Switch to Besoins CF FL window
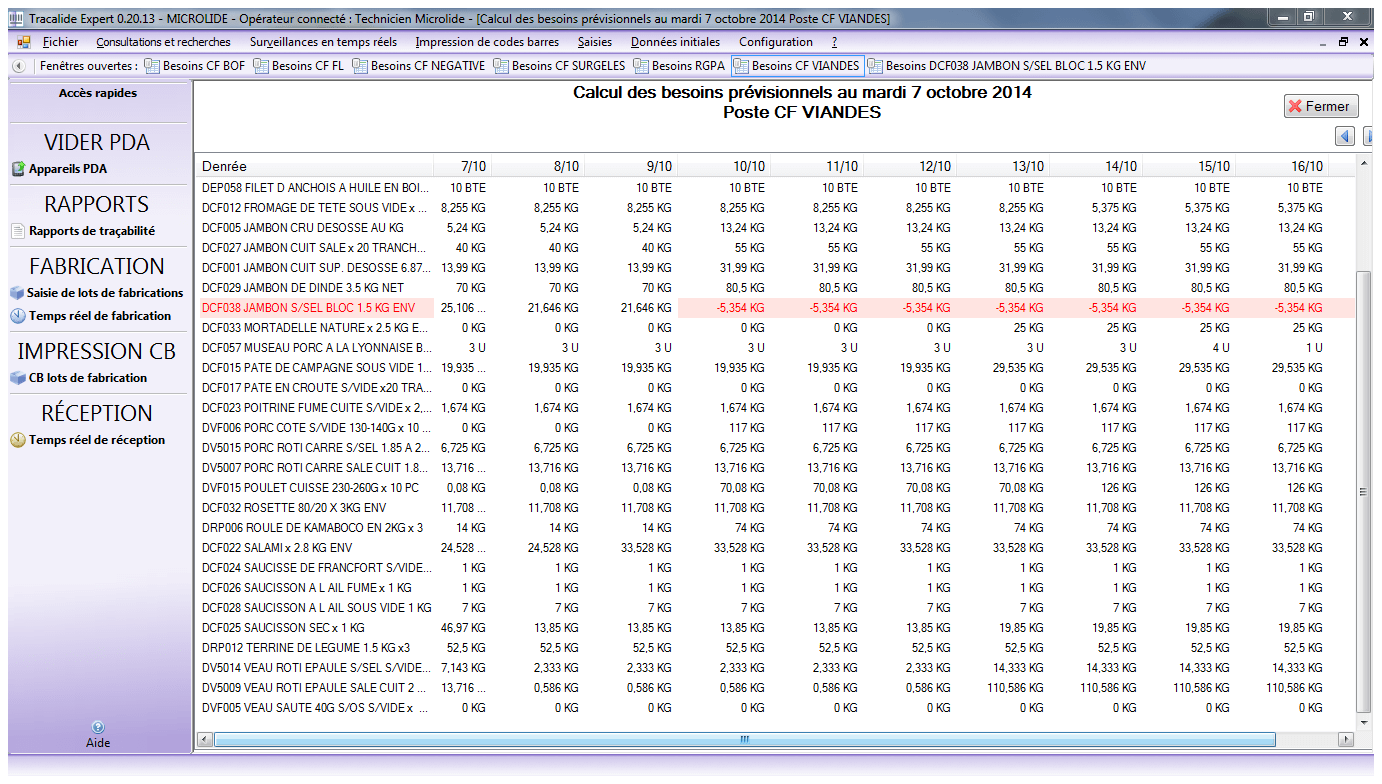Viewport: 1382px width, 784px height. [298, 66]
